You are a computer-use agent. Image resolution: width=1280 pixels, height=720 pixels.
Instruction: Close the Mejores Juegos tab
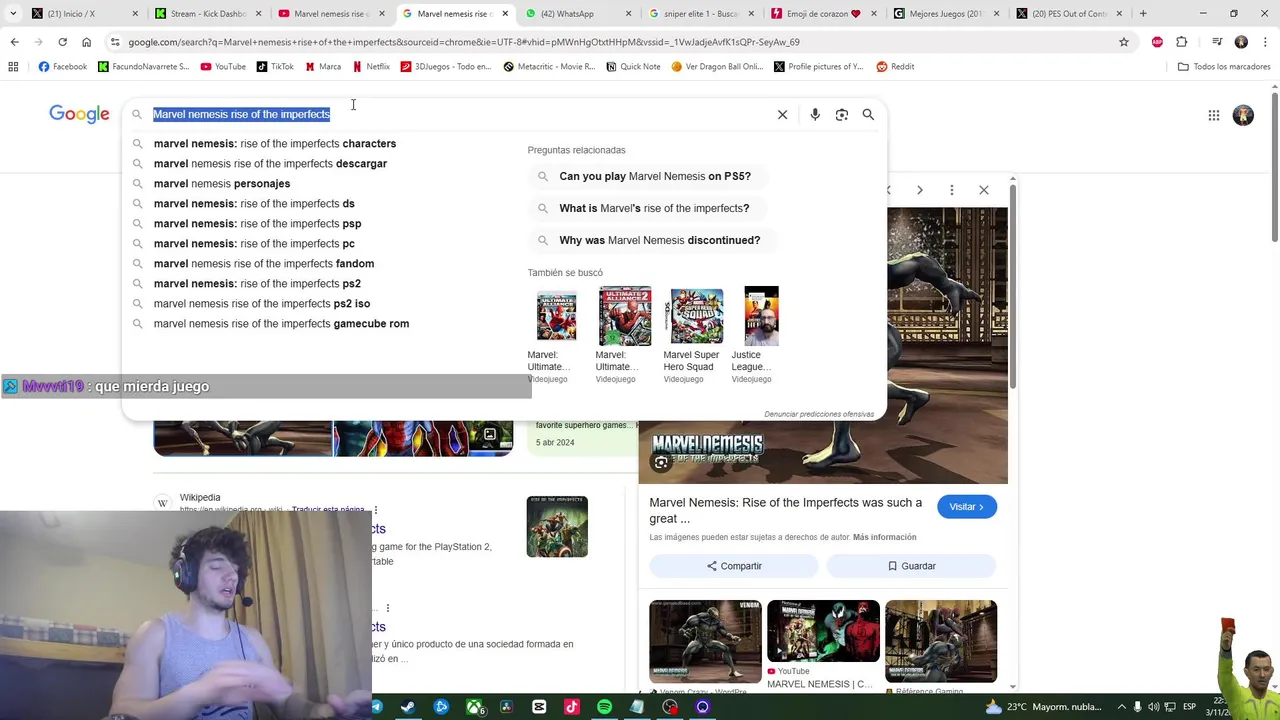998,14
